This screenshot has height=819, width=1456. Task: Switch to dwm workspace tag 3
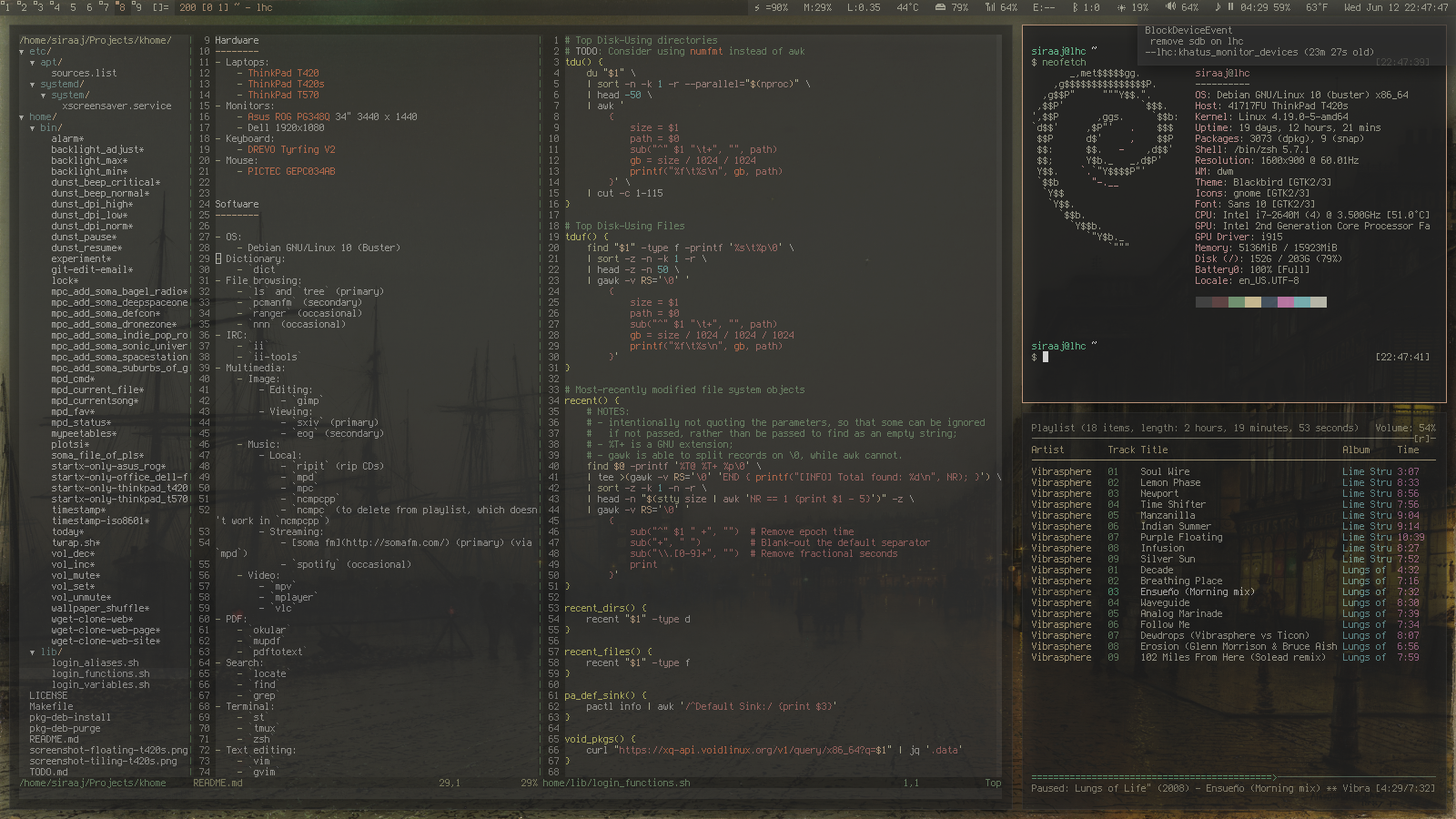[x=39, y=7]
